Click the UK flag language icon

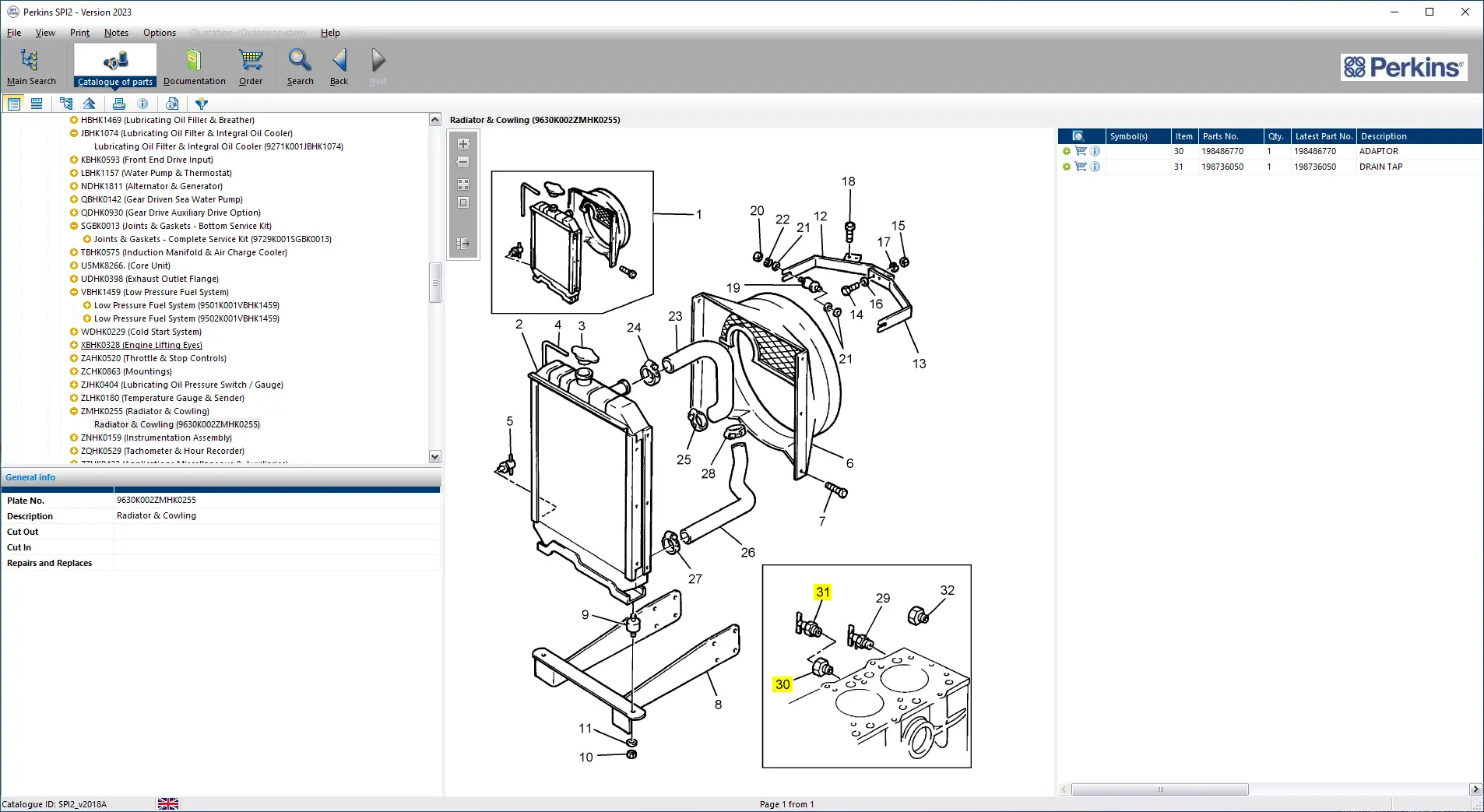[x=168, y=803]
